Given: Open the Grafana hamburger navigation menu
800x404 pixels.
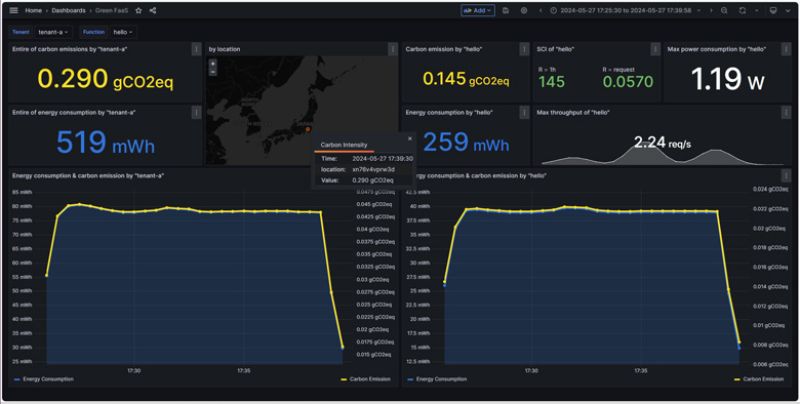Looking at the screenshot, I should [13, 10].
